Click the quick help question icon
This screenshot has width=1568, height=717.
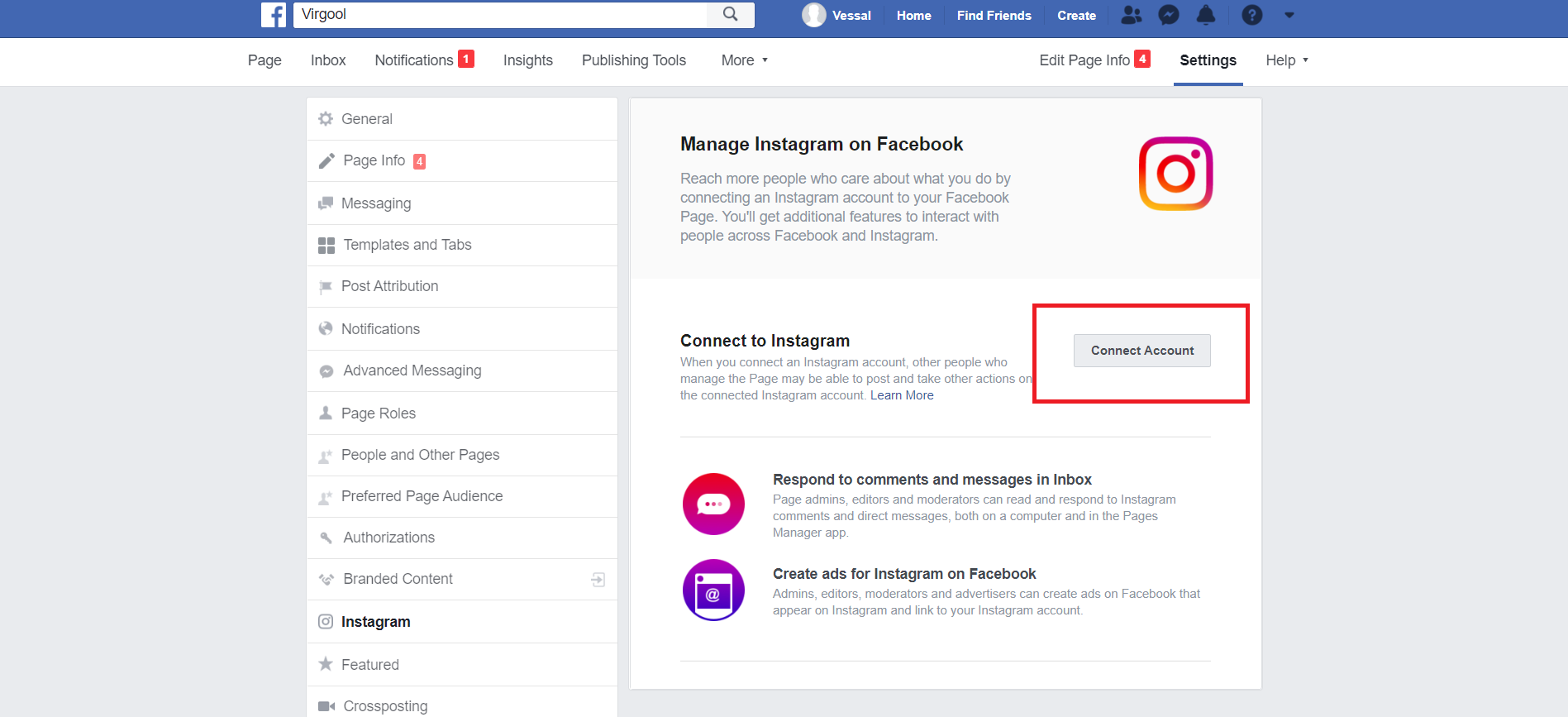pyautogui.click(x=1252, y=15)
